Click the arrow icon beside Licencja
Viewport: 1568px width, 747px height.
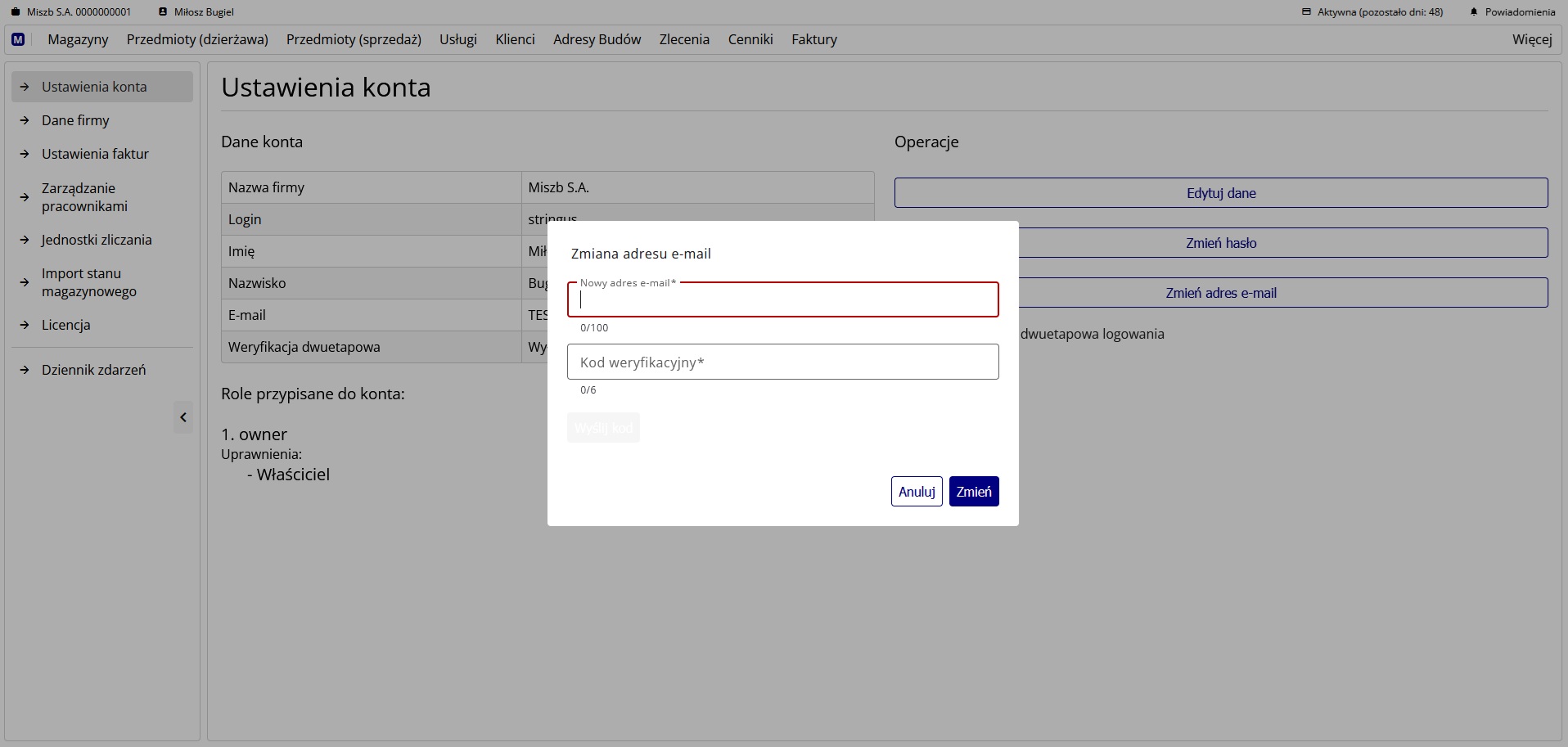tap(25, 325)
